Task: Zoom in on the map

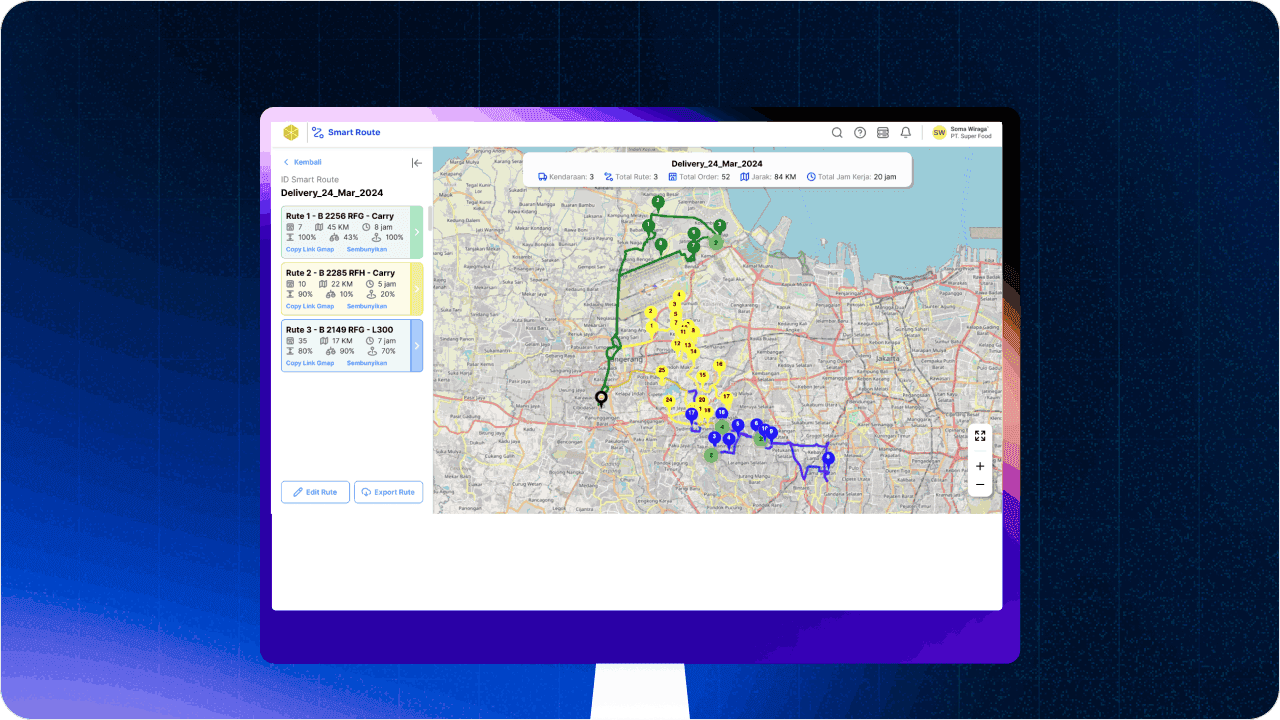Action: (980, 466)
